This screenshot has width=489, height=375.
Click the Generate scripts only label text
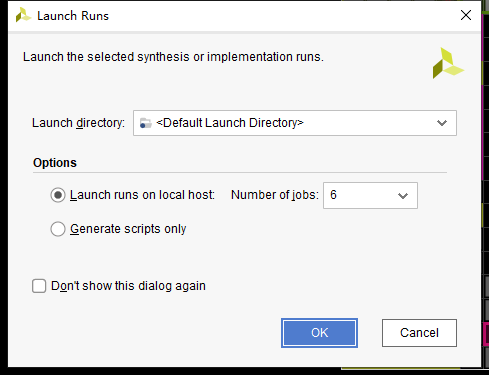tap(128, 229)
